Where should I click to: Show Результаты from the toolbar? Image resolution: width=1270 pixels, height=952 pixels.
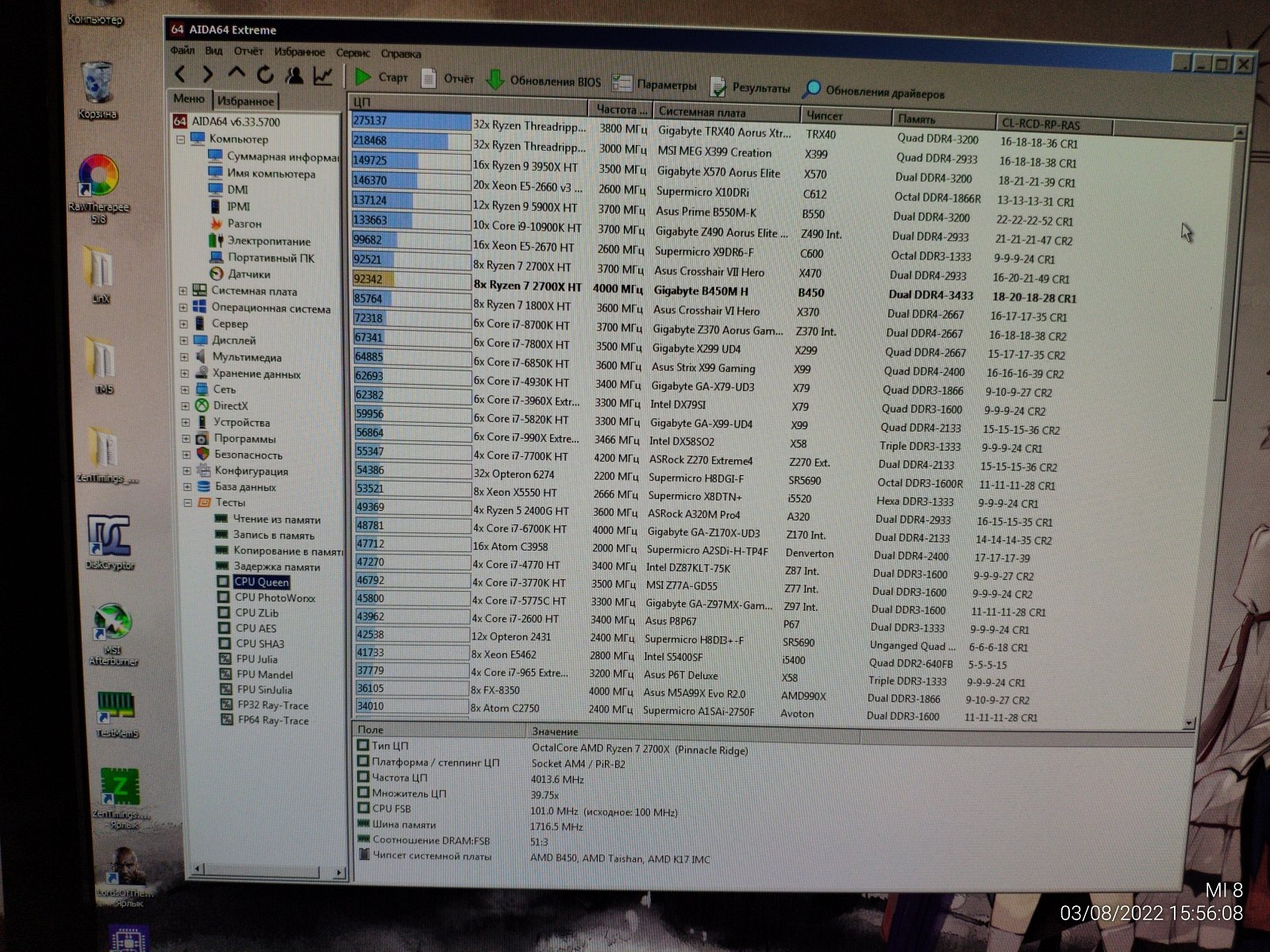click(x=750, y=87)
